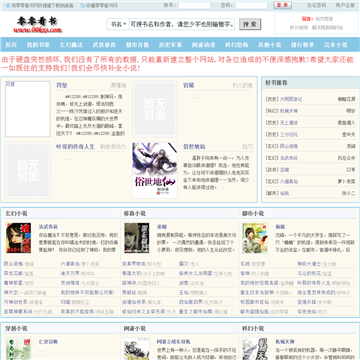Focus the 密码 password input field

click(x=251, y=6)
